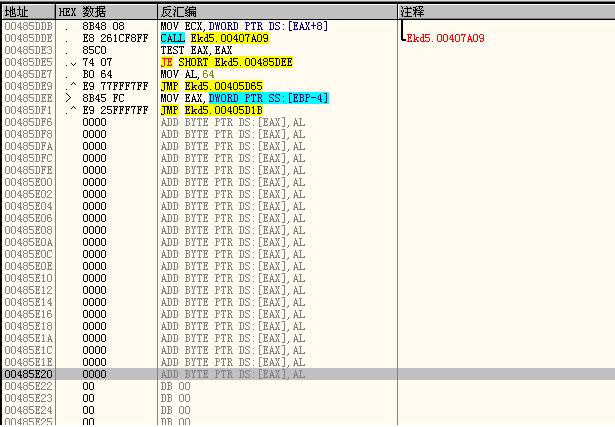The width and height of the screenshot is (615, 427).
Task: Click address 00485DDB in the address column
Action: pyautogui.click(x=28, y=26)
